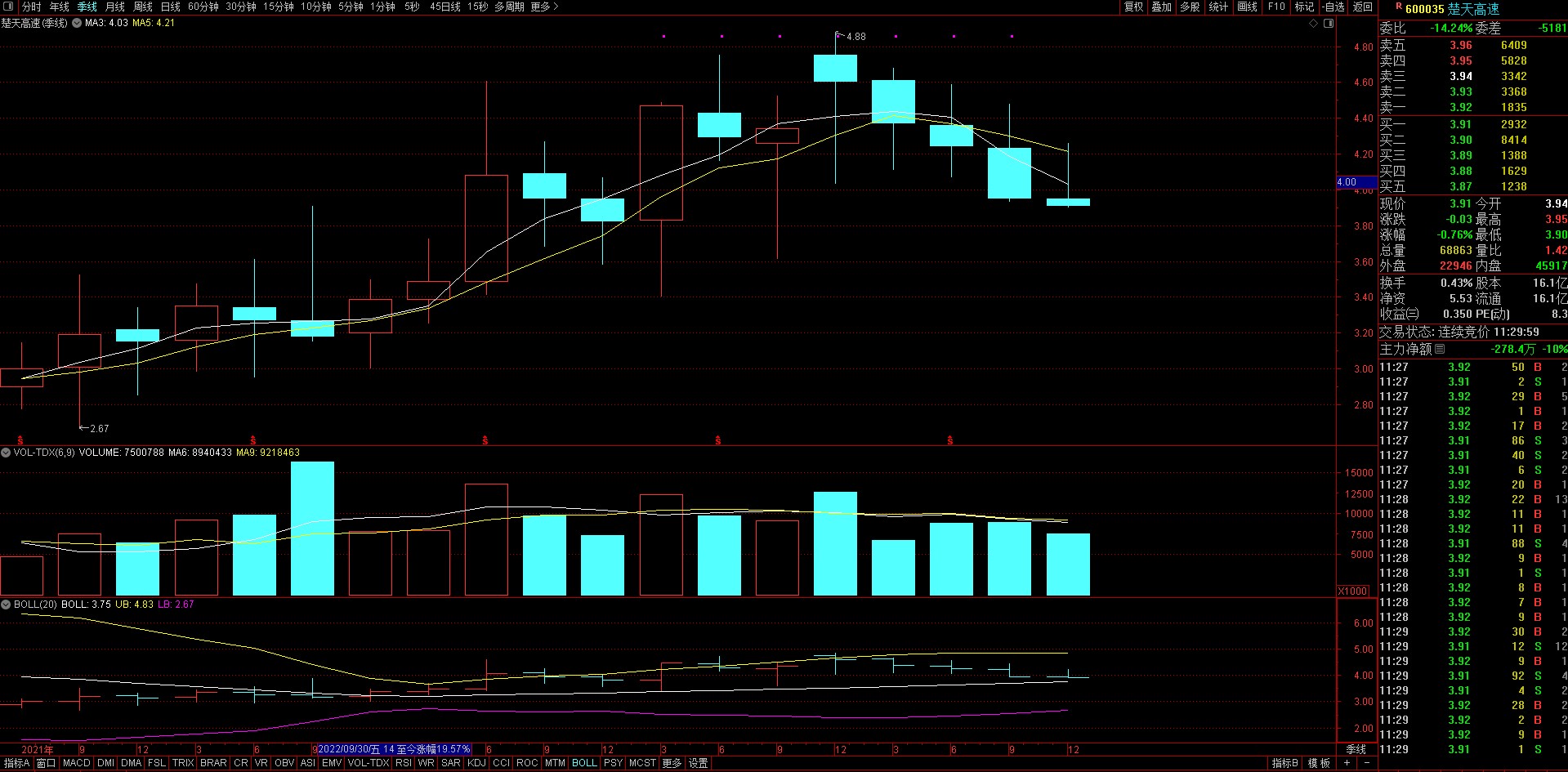Click the -自选 watchlist button
This screenshot has width=1568, height=772.
[x=1333, y=7]
